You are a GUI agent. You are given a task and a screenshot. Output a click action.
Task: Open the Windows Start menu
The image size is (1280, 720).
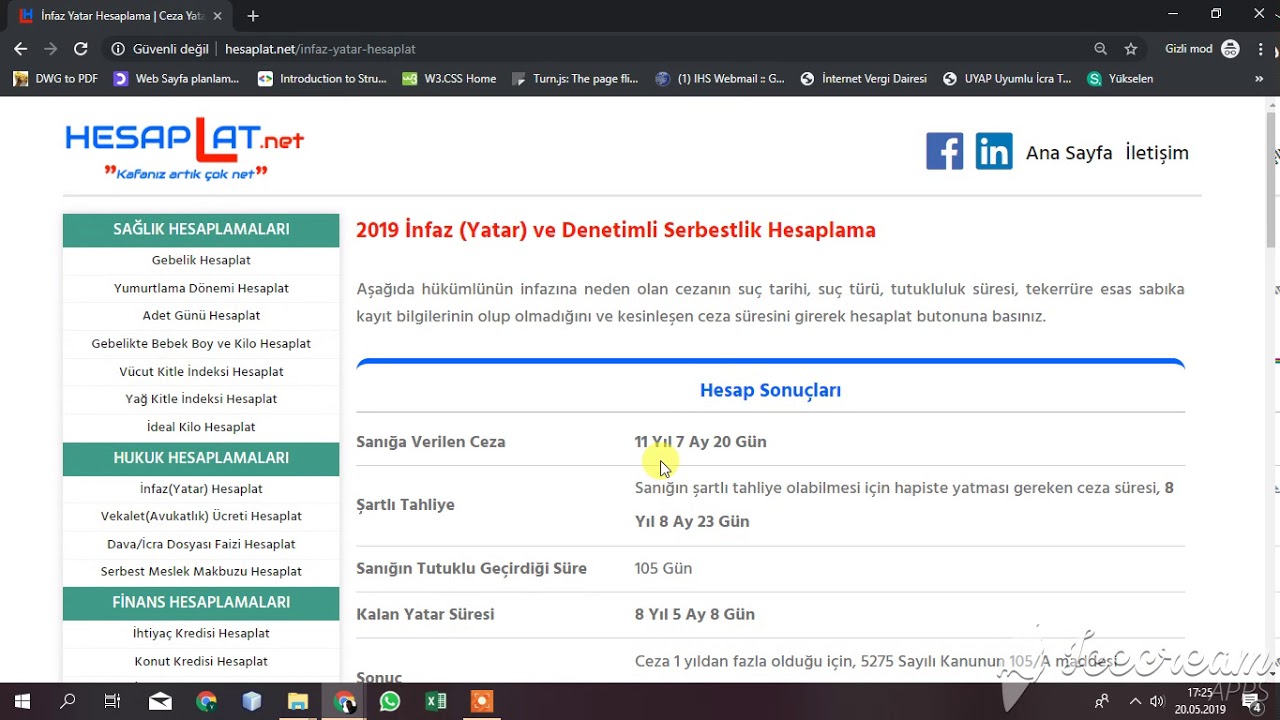coord(21,701)
